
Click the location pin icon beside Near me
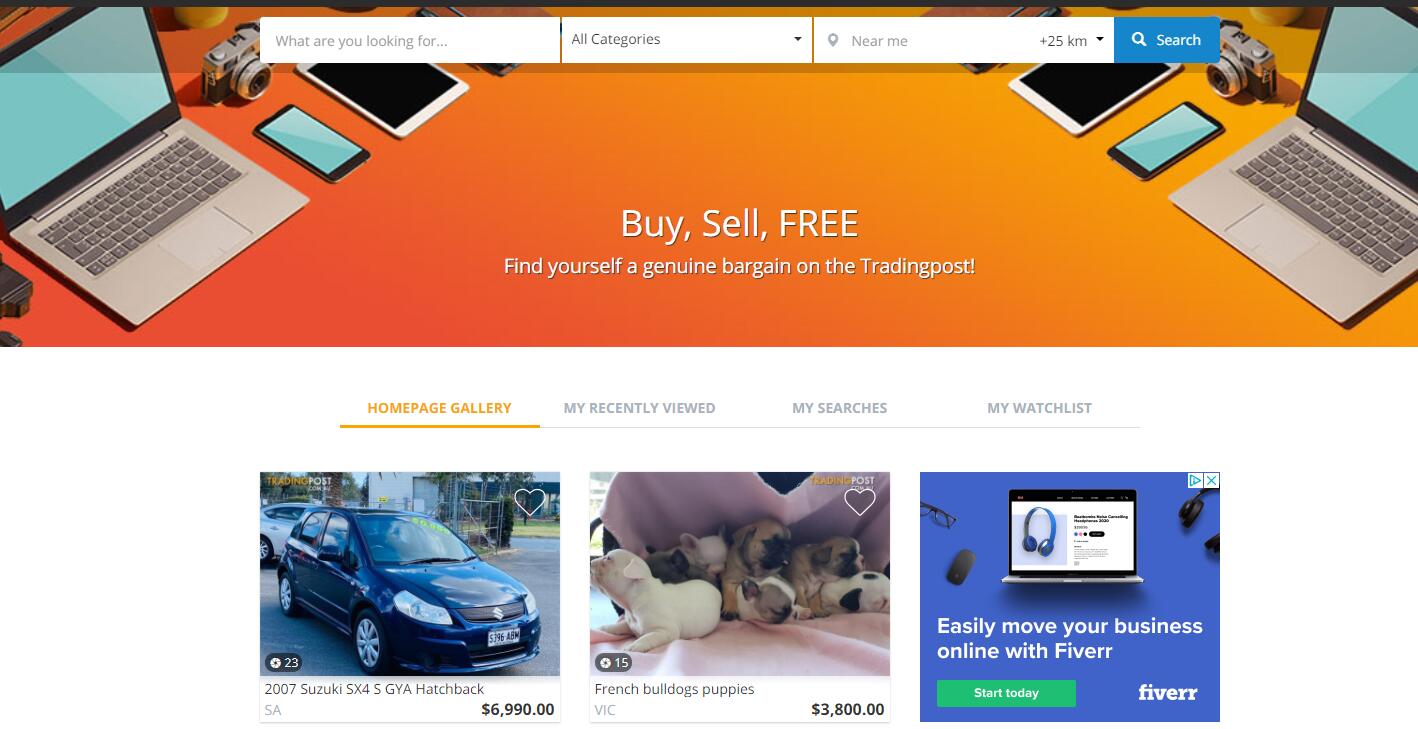click(x=833, y=41)
